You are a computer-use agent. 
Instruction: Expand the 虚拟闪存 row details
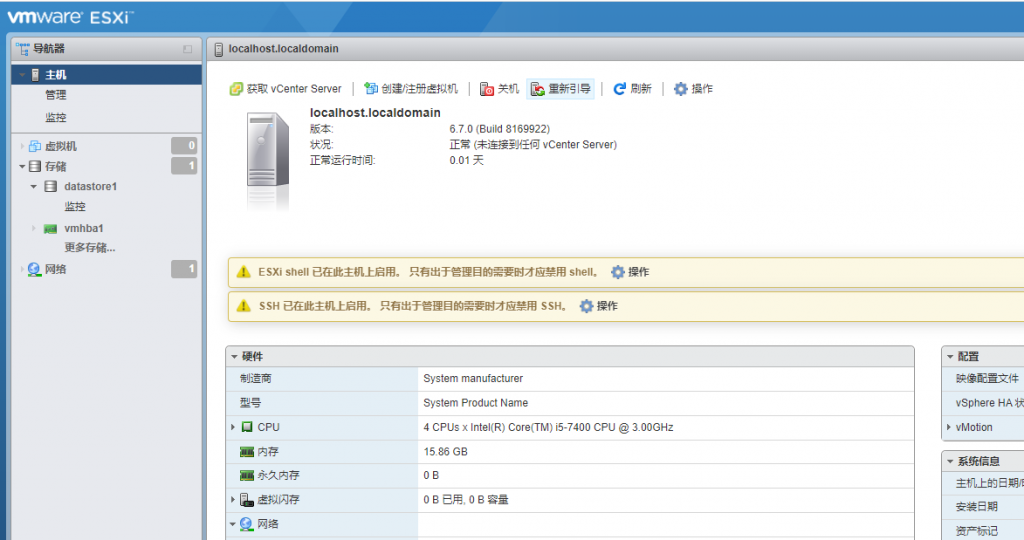point(232,500)
